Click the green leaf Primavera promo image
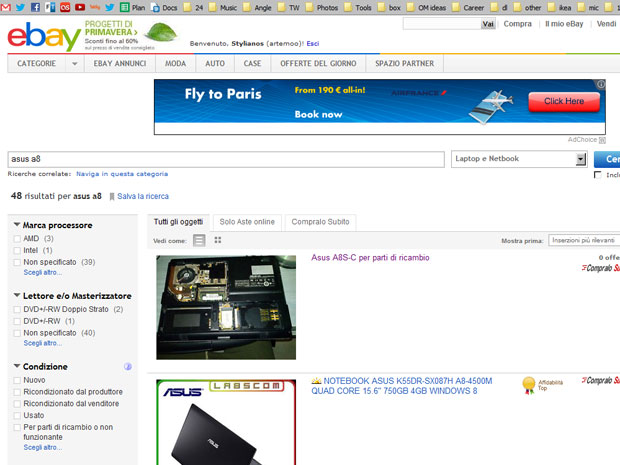This screenshot has width=620, height=465. pos(160,32)
